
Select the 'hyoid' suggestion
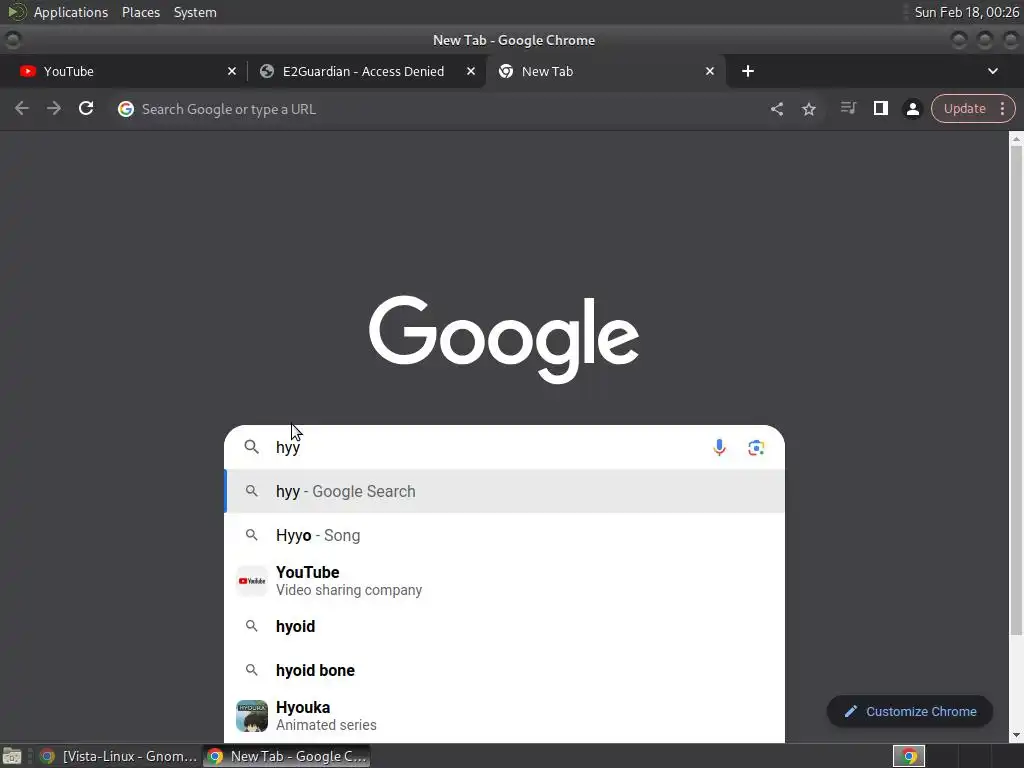504,626
